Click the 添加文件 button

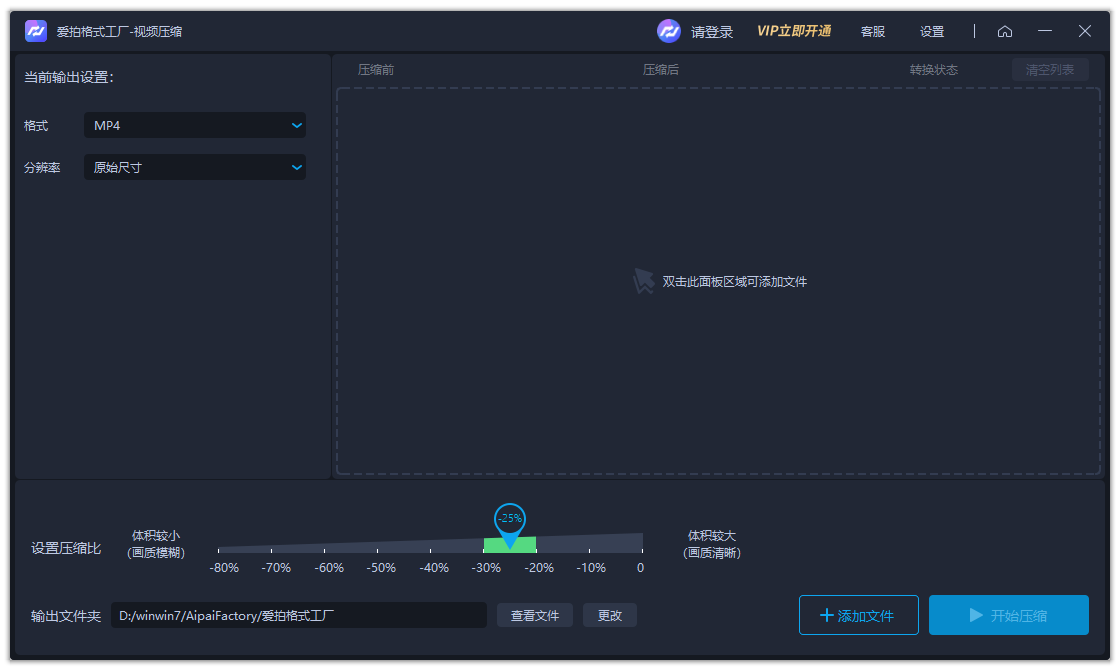pos(859,615)
